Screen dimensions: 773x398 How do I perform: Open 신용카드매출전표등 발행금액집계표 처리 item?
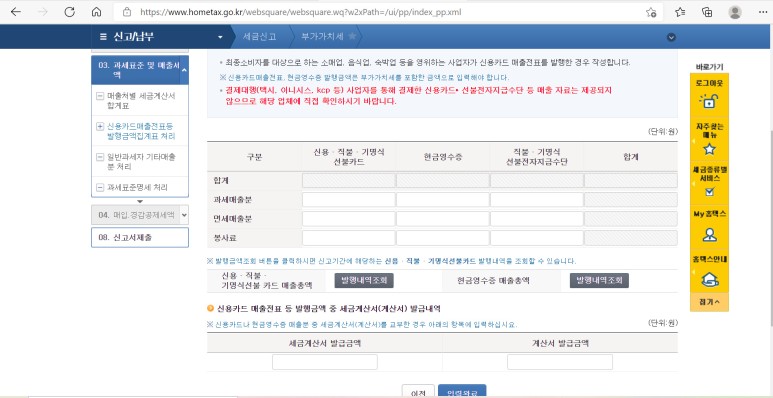141,131
